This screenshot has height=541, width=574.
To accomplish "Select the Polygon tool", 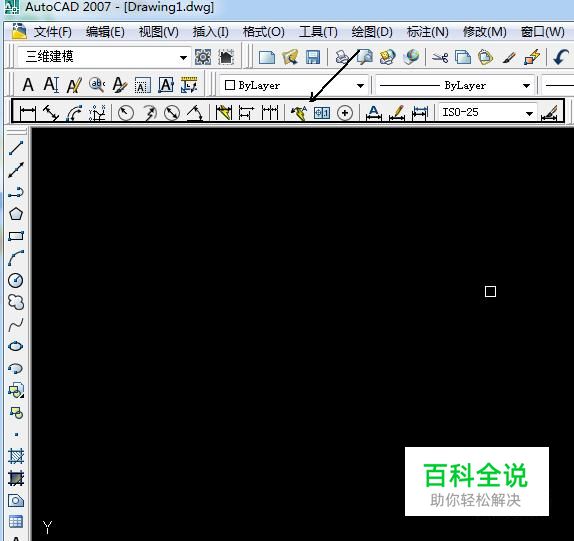I will click(x=16, y=214).
